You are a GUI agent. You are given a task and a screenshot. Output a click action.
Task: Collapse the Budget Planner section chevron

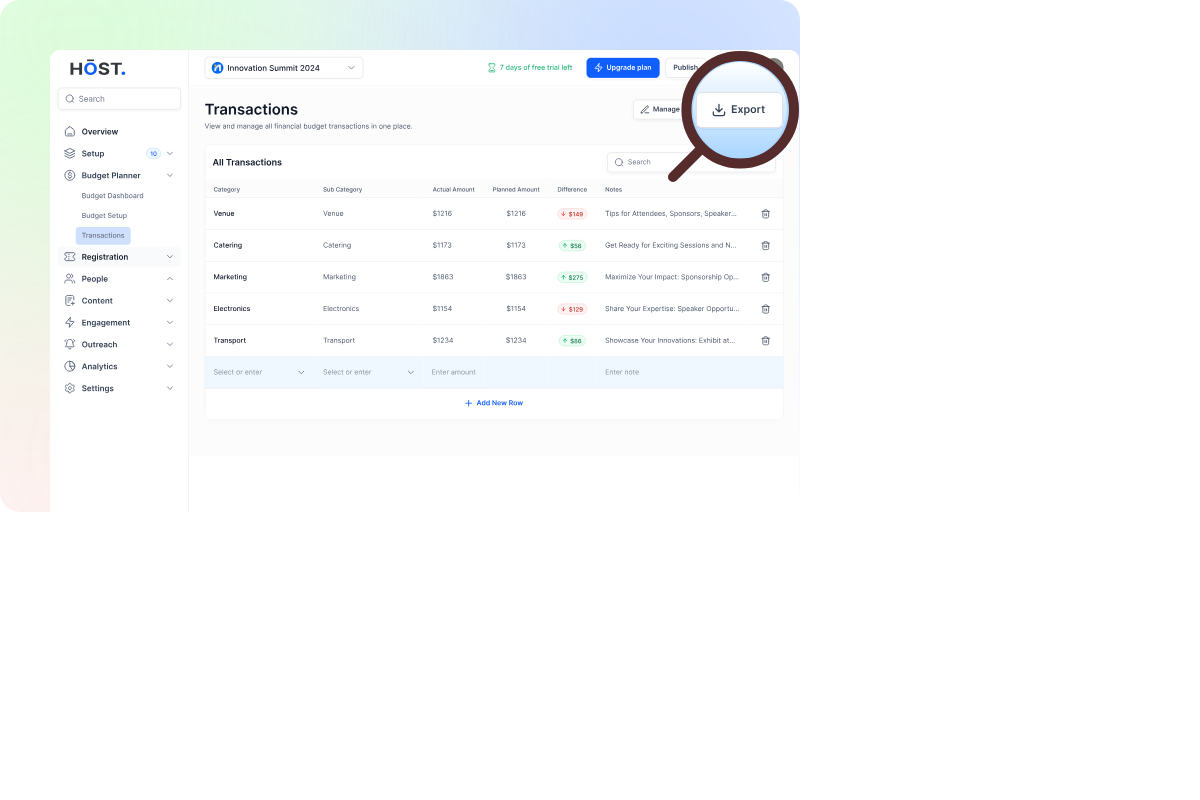tap(170, 176)
